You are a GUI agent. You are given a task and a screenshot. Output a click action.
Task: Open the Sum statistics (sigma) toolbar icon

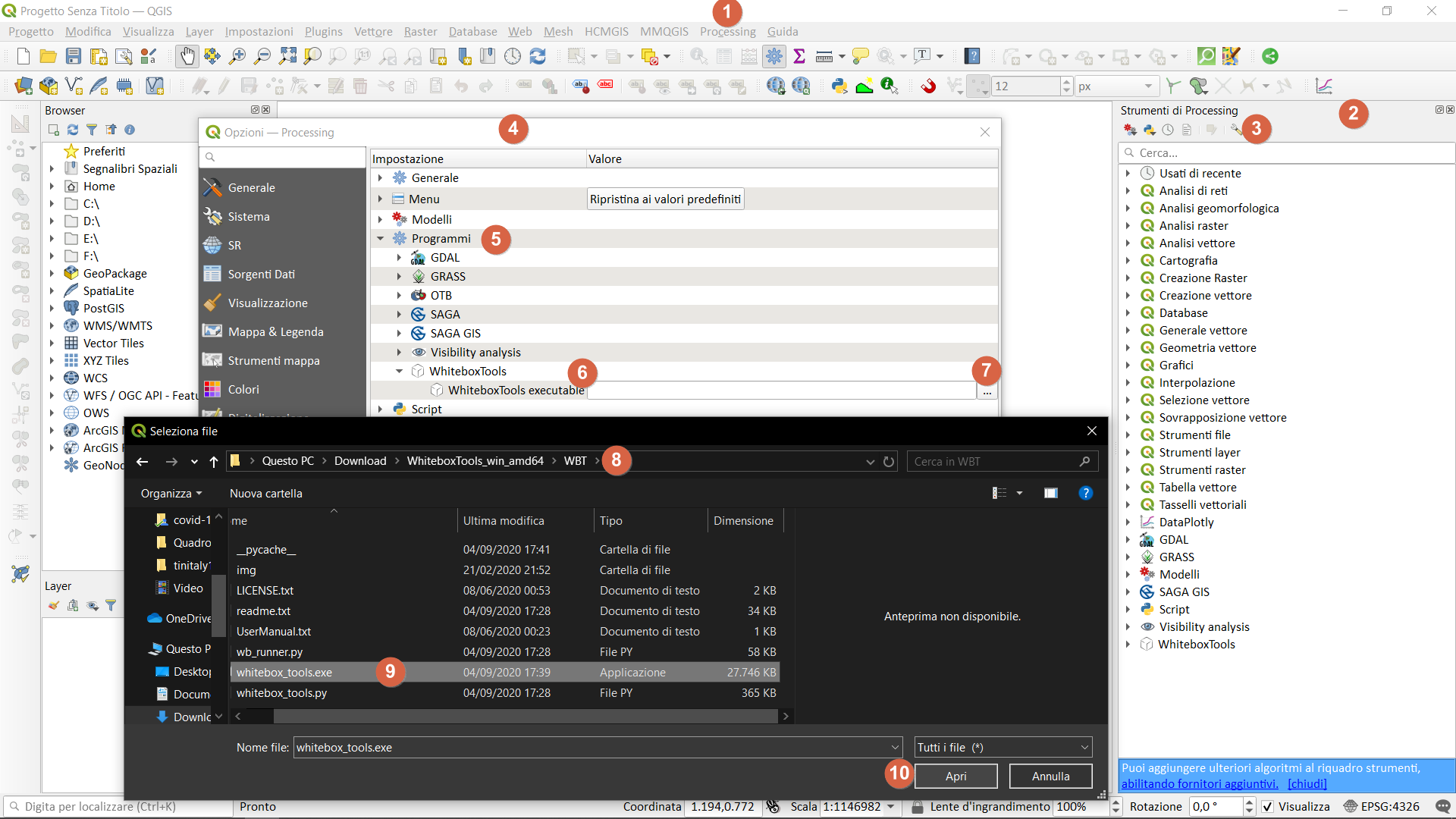[799, 55]
